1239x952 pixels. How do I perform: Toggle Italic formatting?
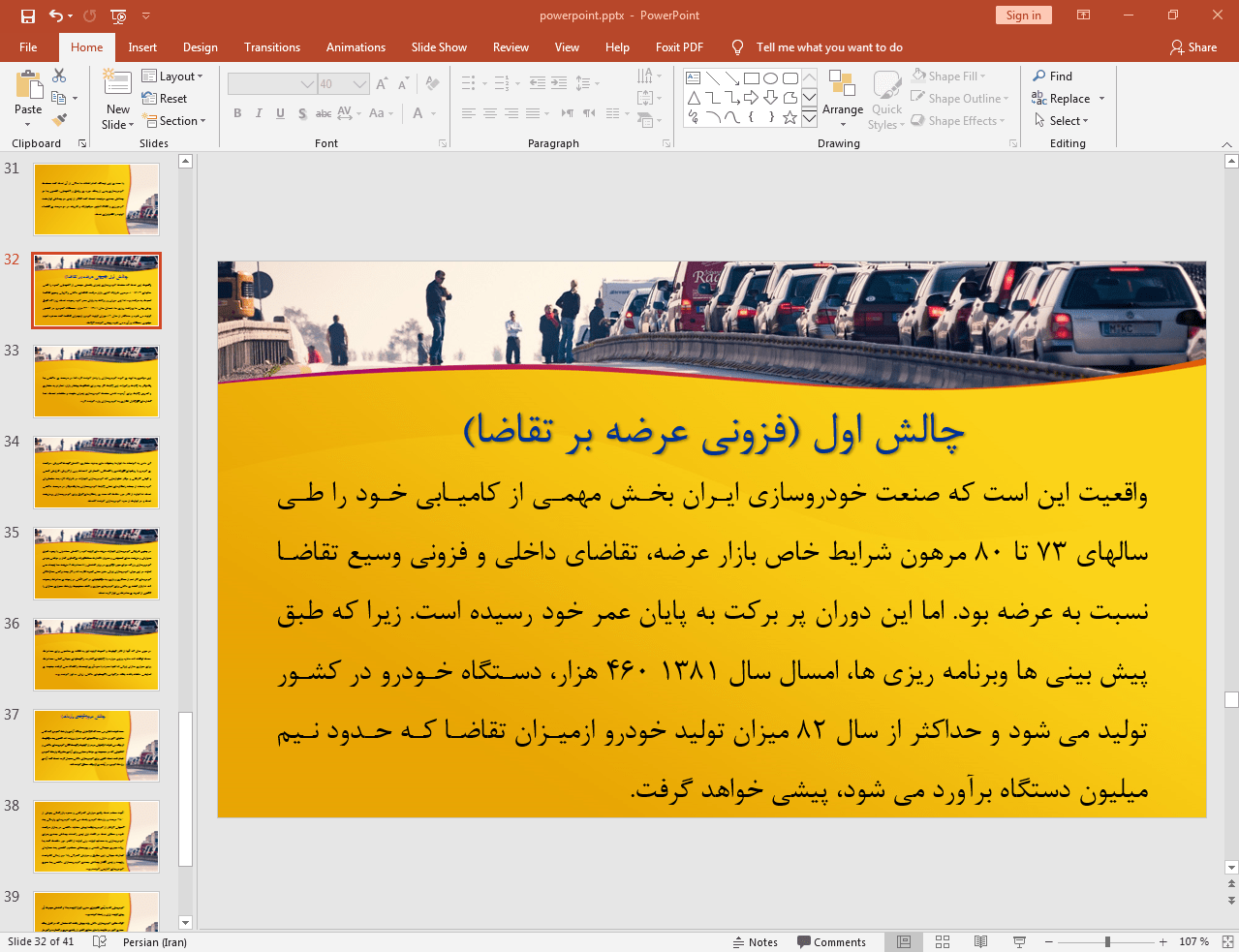259,113
